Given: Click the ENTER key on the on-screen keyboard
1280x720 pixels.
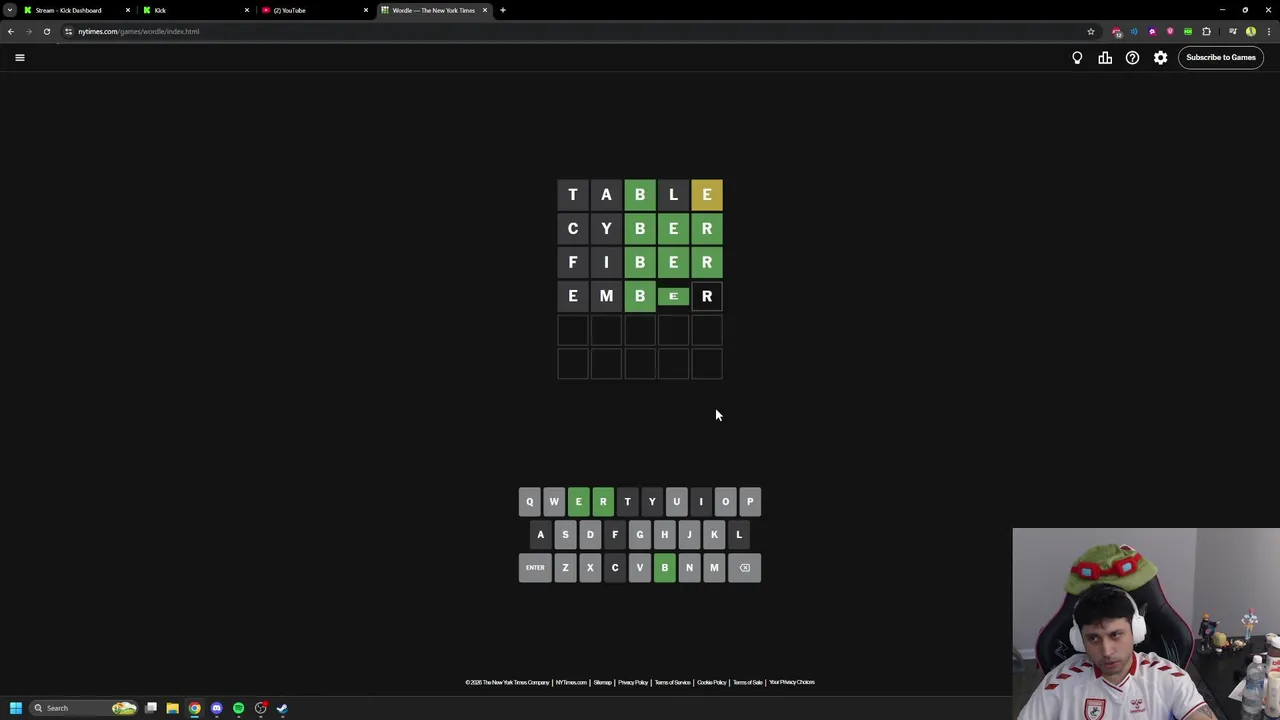Looking at the screenshot, I should (x=535, y=568).
